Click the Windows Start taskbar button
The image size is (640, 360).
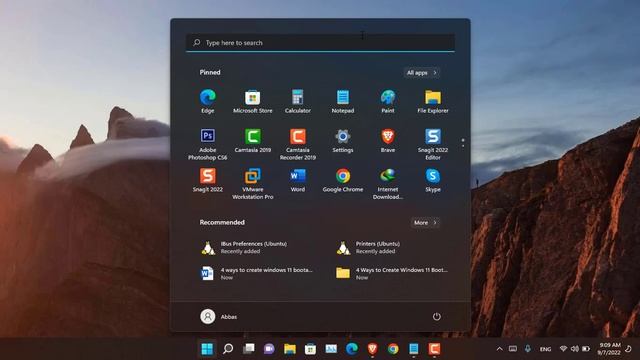coord(207,349)
